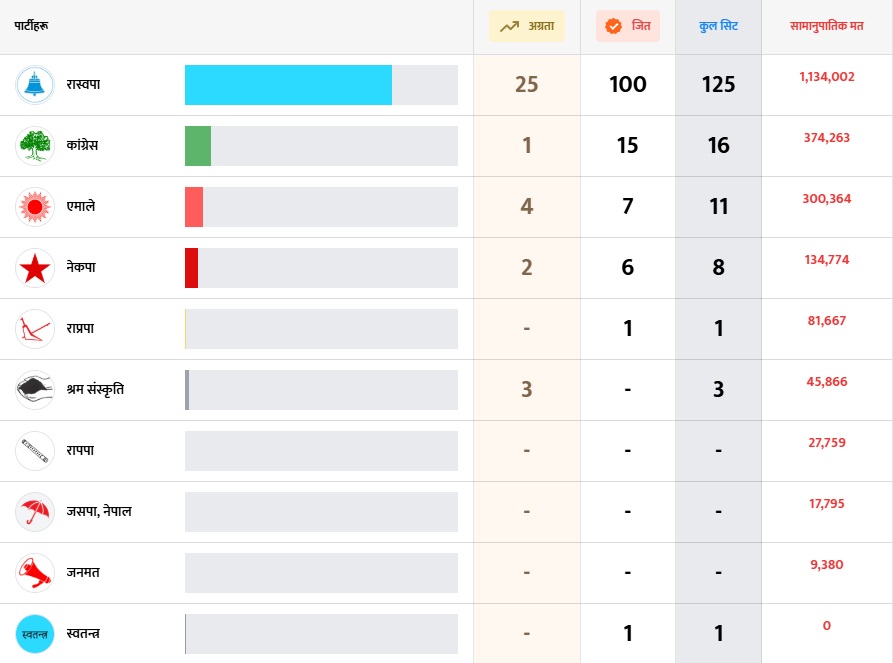Image resolution: width=893 pixels, height=663 pixels.
Task: Click the एमाले sun party logo
Action: click(x=35, y=207)
